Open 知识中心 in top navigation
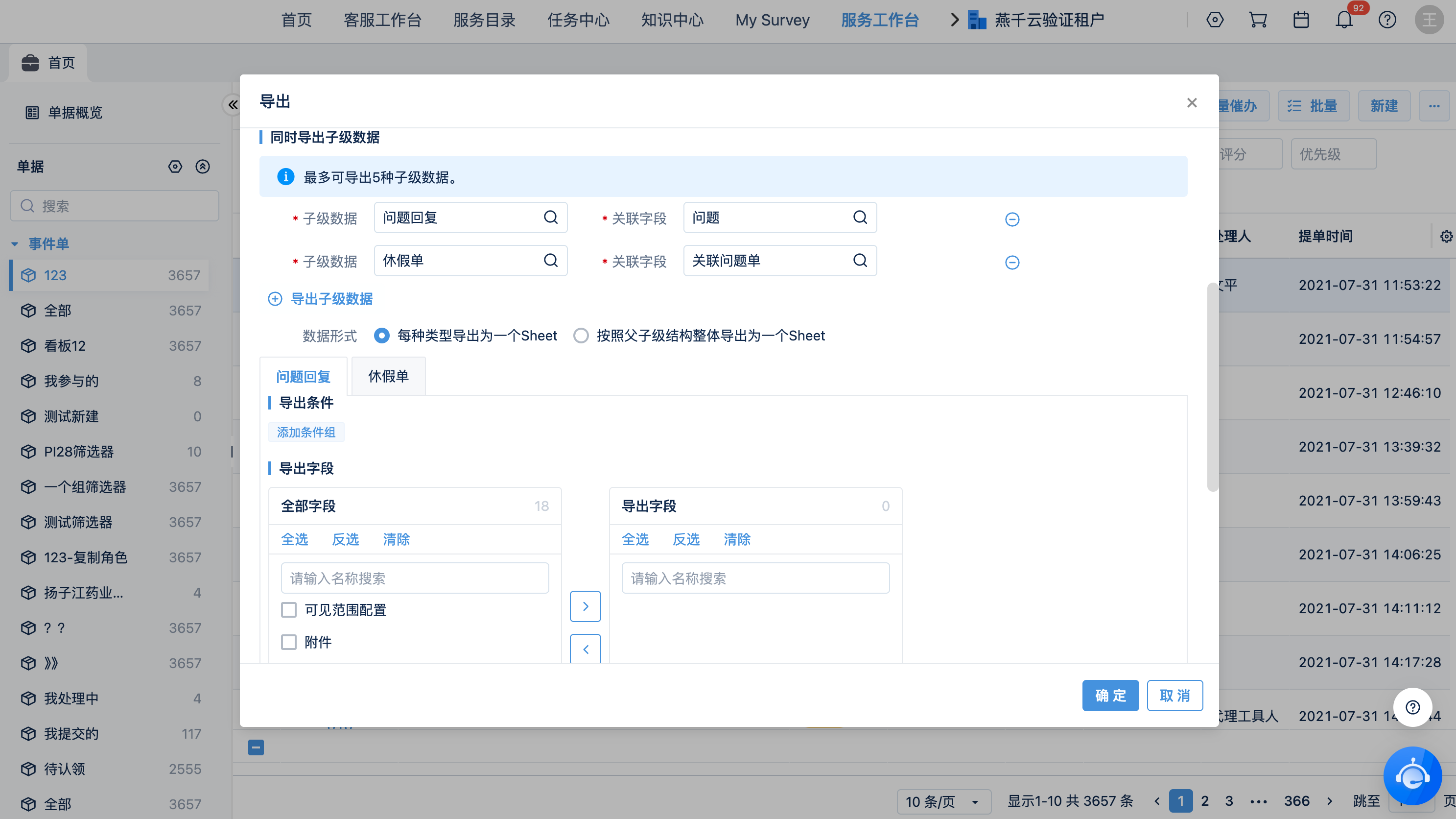 [672, 21]
